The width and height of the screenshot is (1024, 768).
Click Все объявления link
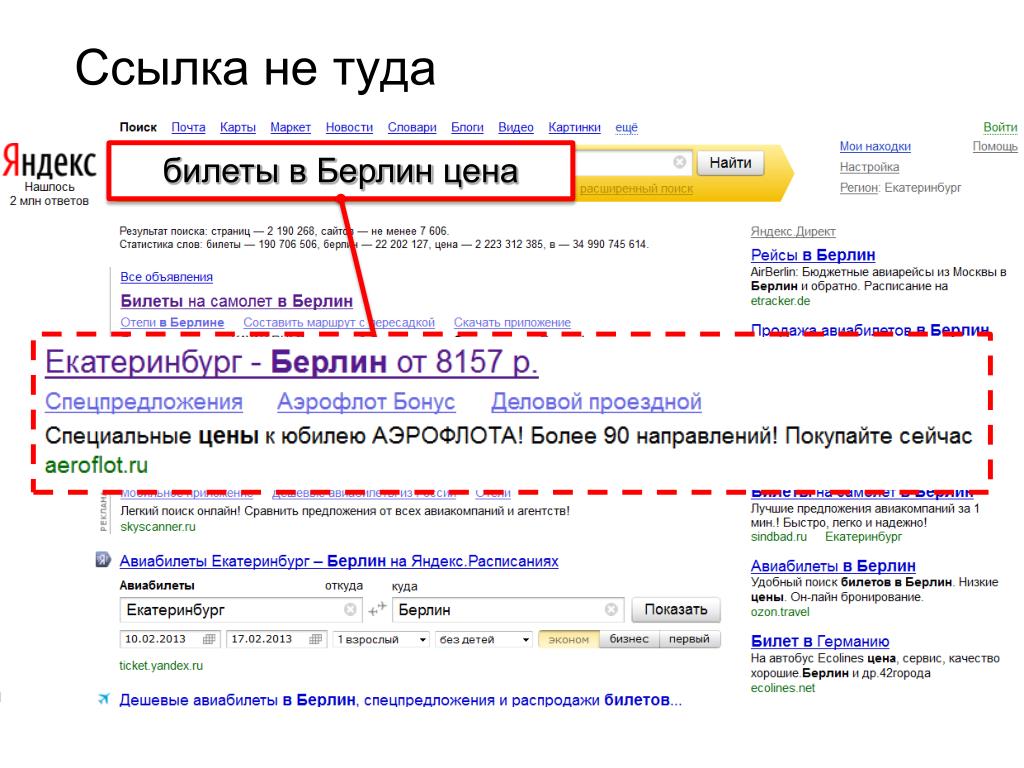click(167, 277)
